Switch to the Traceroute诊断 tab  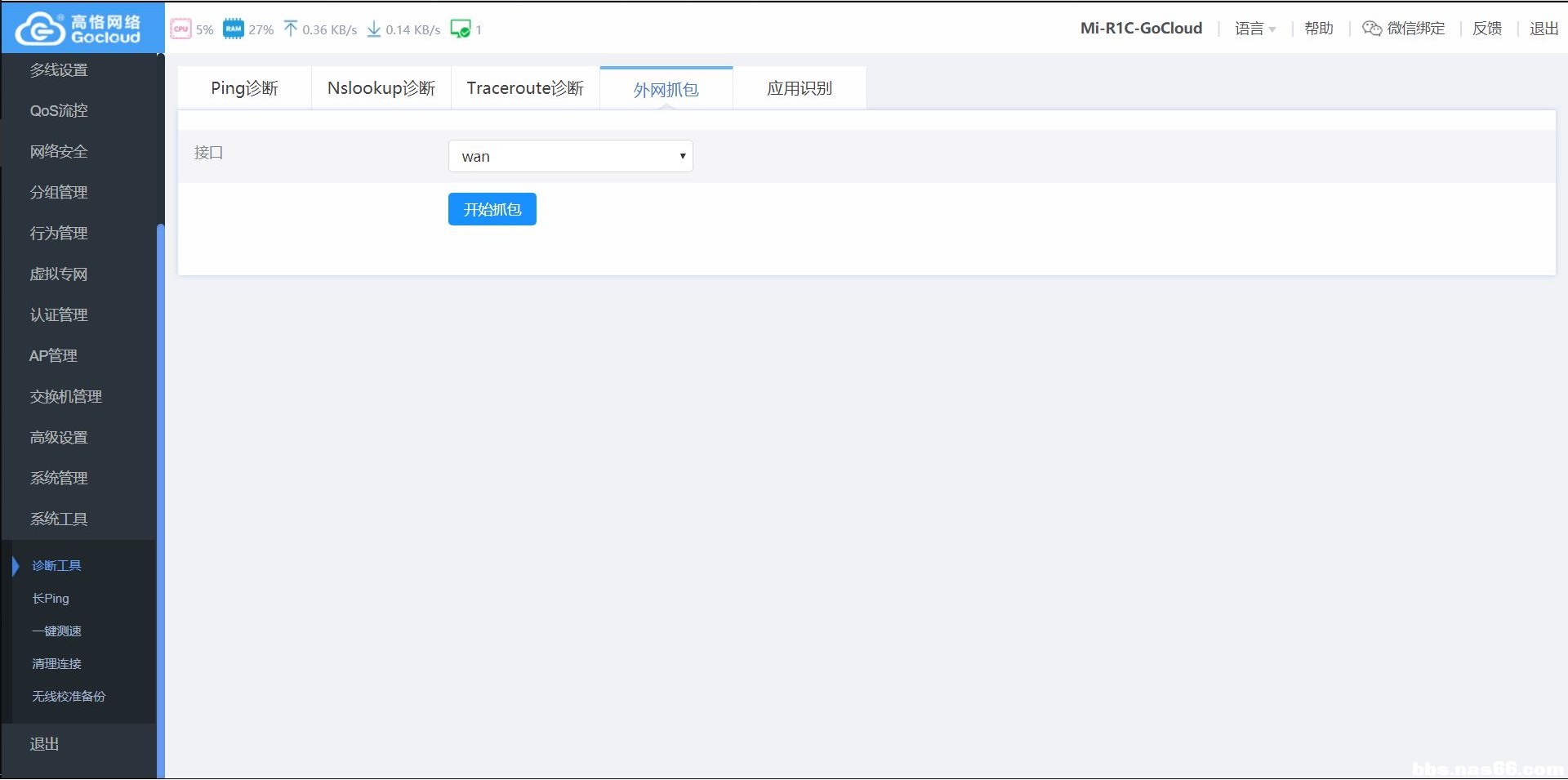tap(525, 88)
